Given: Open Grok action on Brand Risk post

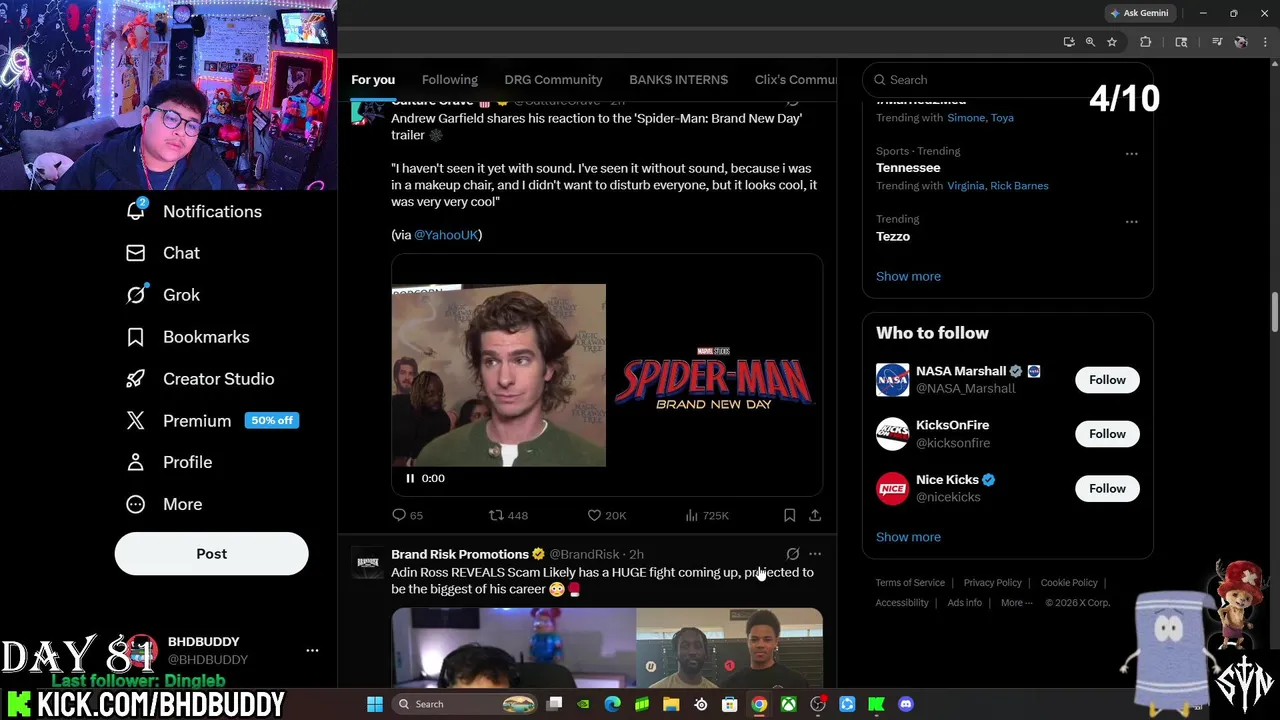Looking at the screenshot, I should tap(792, 554).
